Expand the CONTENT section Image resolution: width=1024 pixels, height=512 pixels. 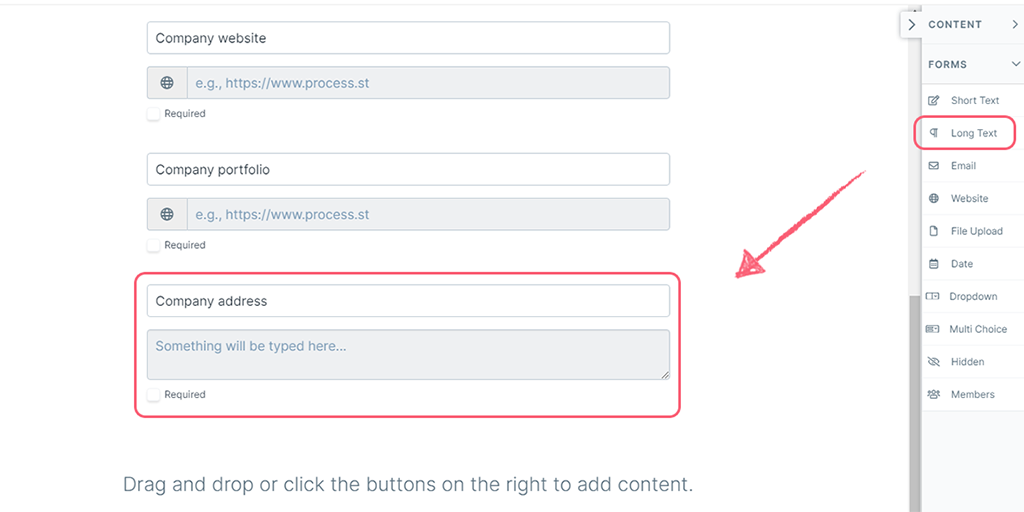tap(972, 25)
